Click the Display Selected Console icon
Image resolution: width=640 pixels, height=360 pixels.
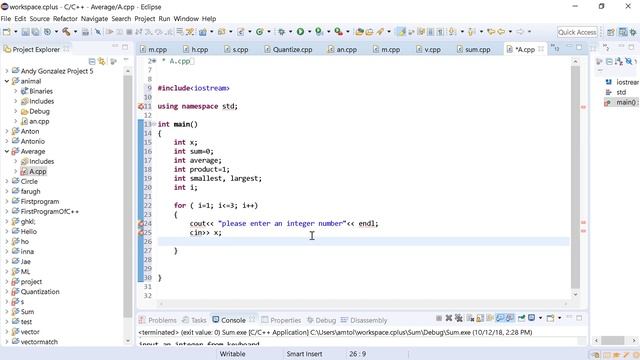pos(532,318)
